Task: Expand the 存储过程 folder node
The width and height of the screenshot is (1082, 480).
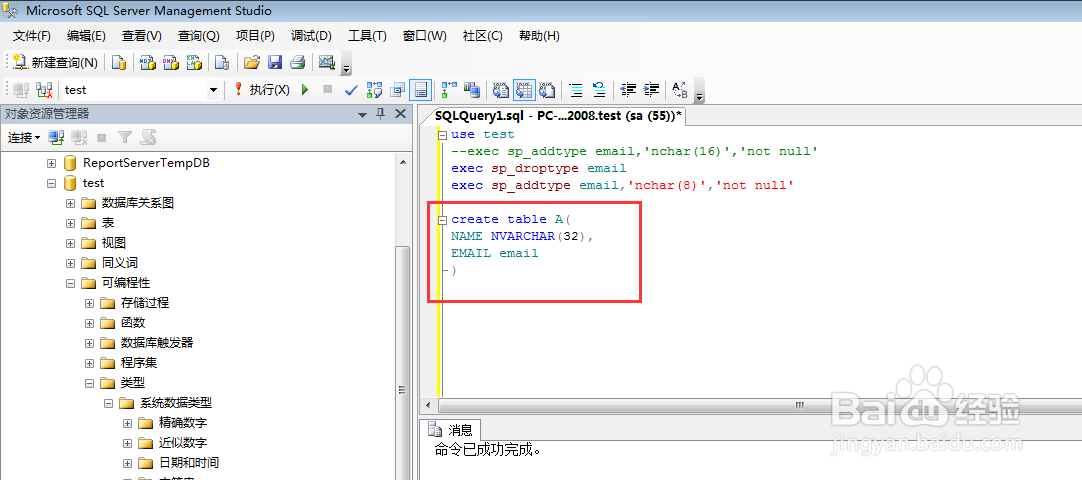Action: (x=89, y=303)
